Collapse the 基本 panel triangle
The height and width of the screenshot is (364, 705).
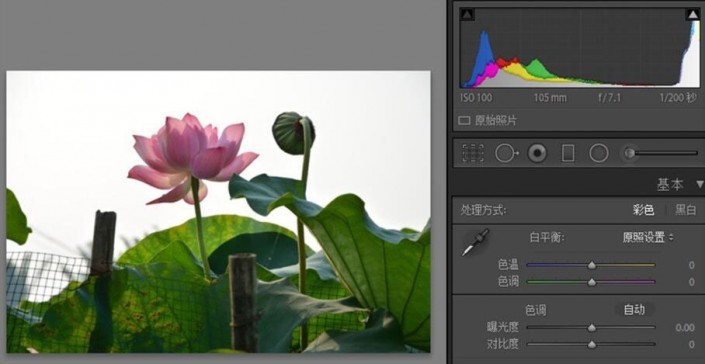coord(700,184)
